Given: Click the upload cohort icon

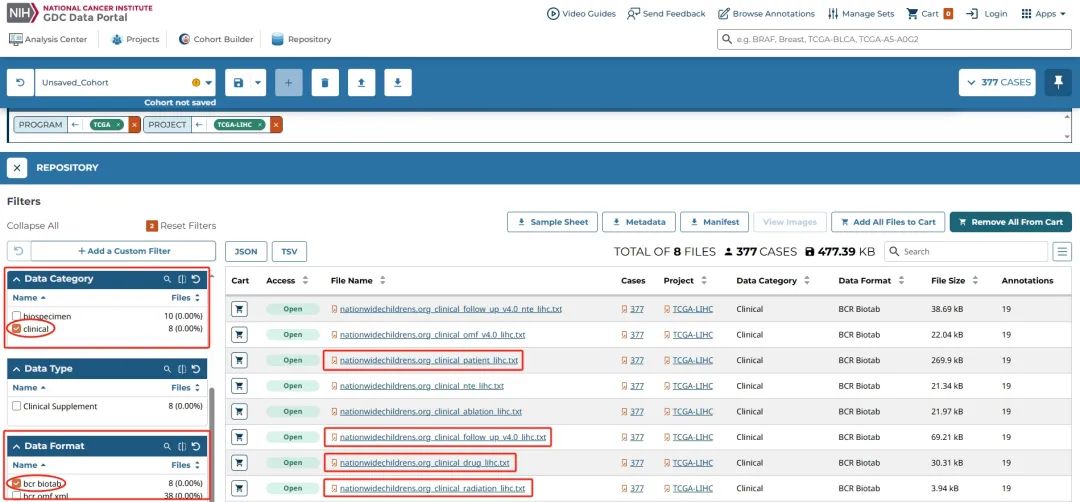Looking at the screenshot, I should [361, 83].
